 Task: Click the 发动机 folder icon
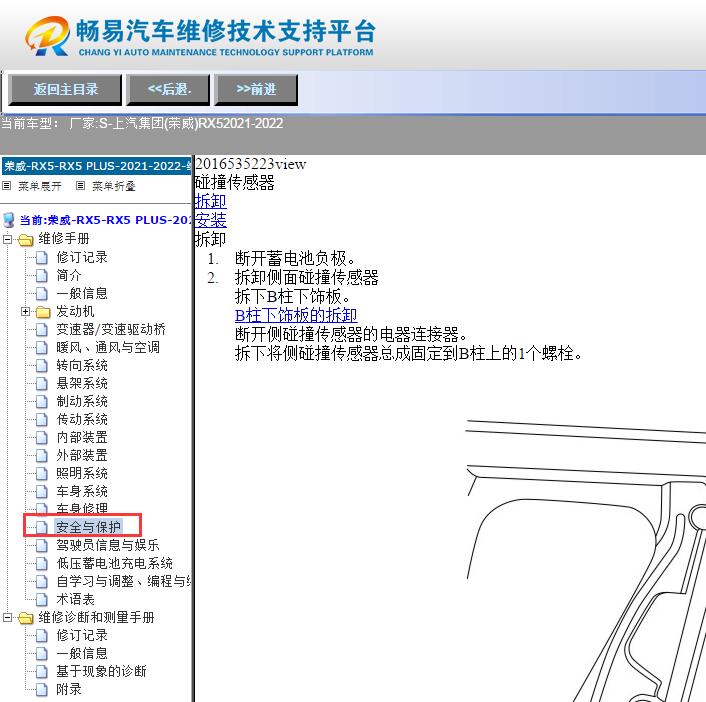tap(43, 312)
